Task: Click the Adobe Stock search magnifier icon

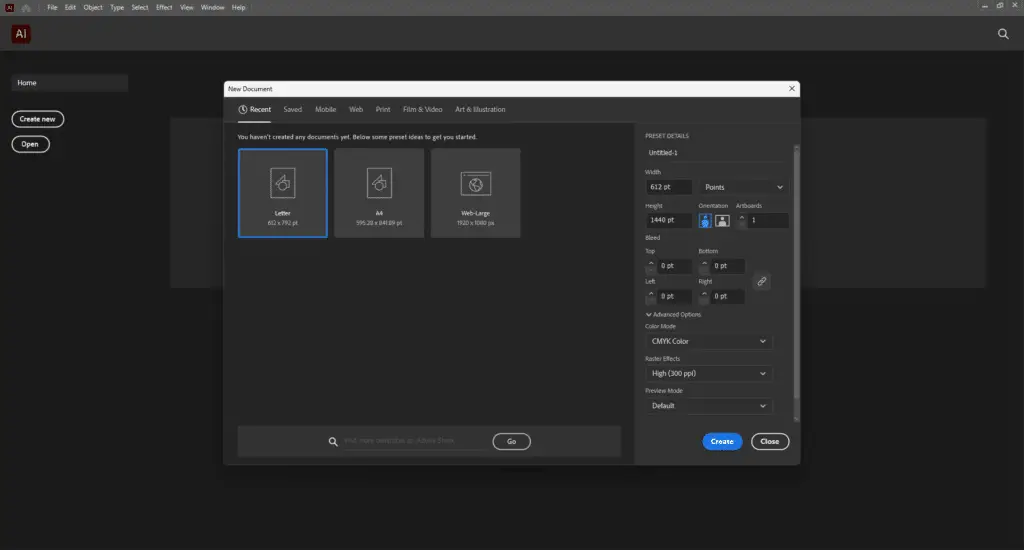Action: click(333, 442)
